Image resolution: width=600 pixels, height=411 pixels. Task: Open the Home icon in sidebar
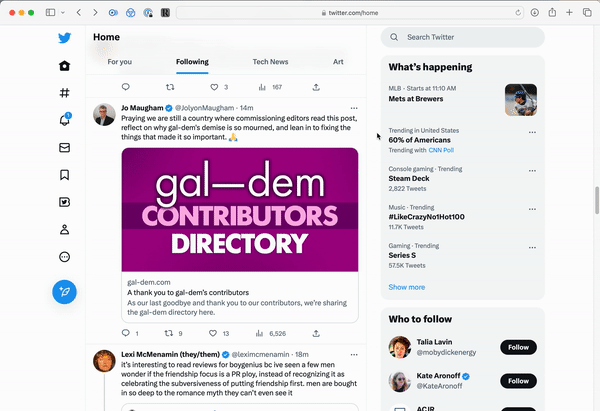(x=64, y=66)
